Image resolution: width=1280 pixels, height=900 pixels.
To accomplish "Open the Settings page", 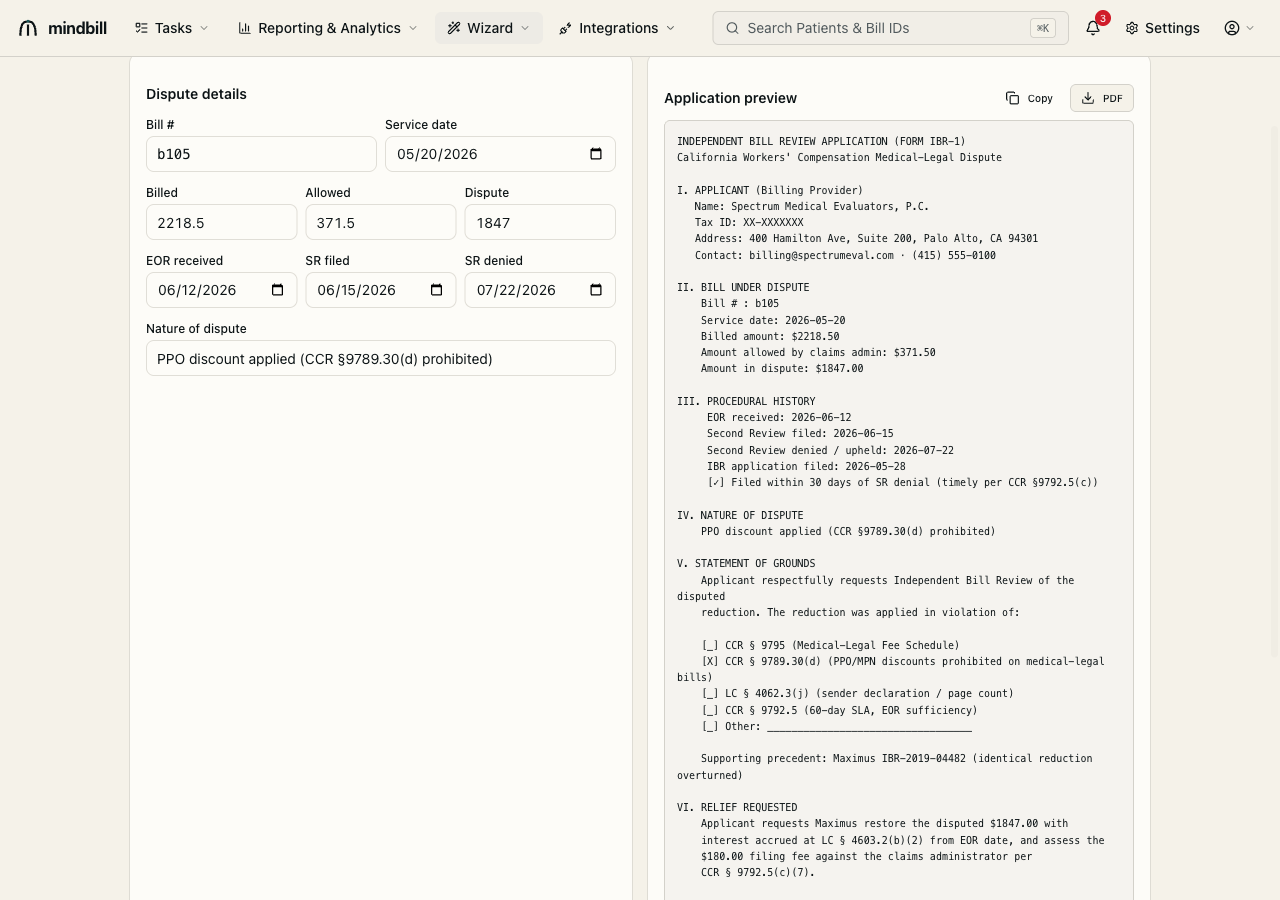I will coord(1162,28).
